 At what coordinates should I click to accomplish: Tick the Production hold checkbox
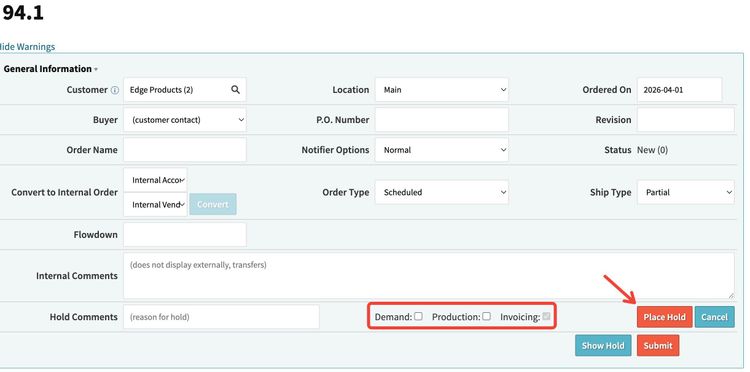[x=486, y=316]
